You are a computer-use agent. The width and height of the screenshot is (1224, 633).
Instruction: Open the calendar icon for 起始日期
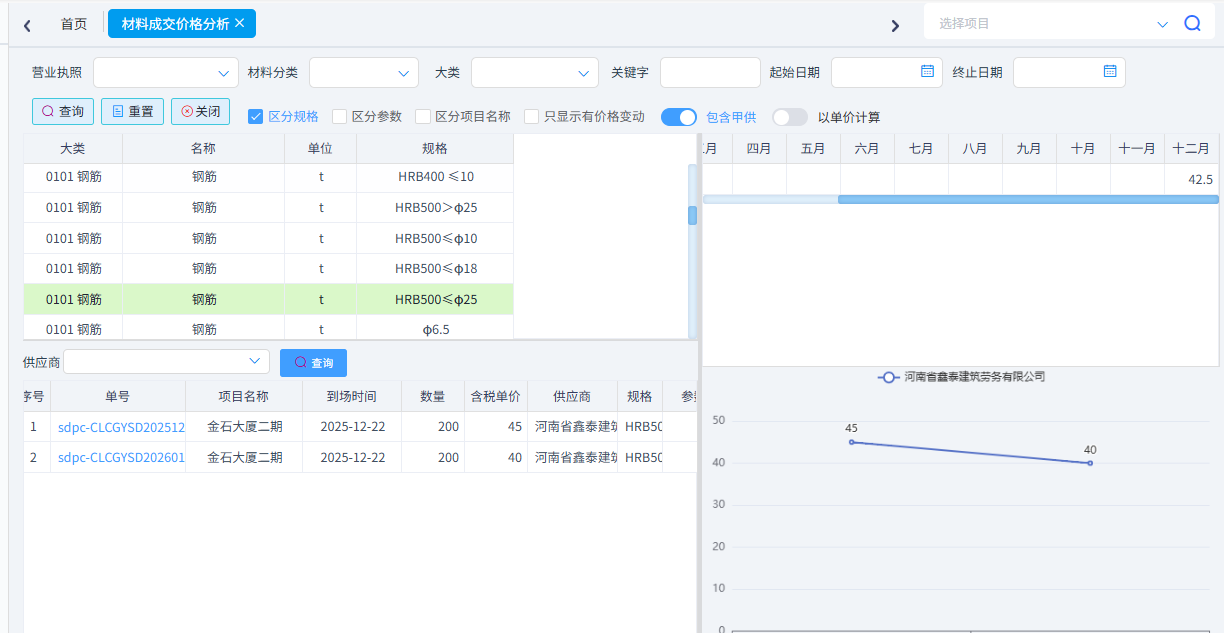pyautogui.click(x=927, y=71)
